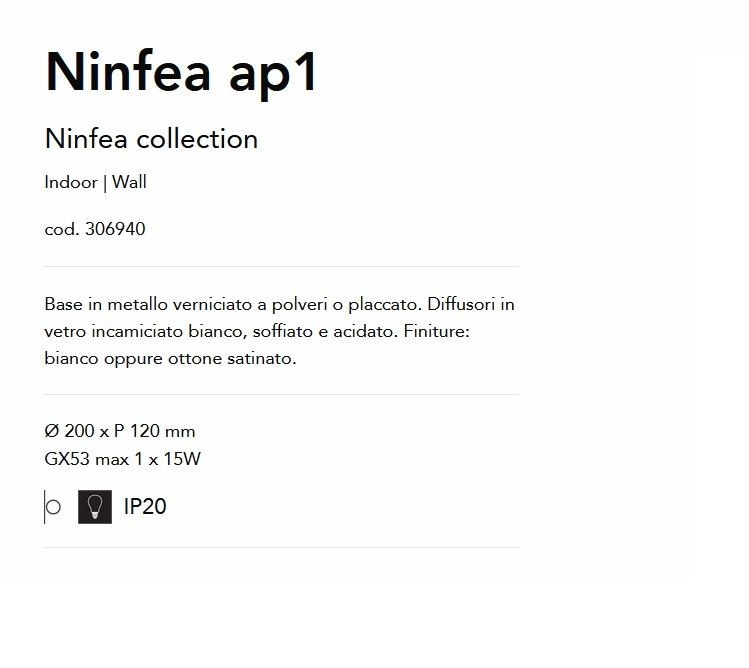Click the 'Diffusori in' text

(x=471, y=304)
